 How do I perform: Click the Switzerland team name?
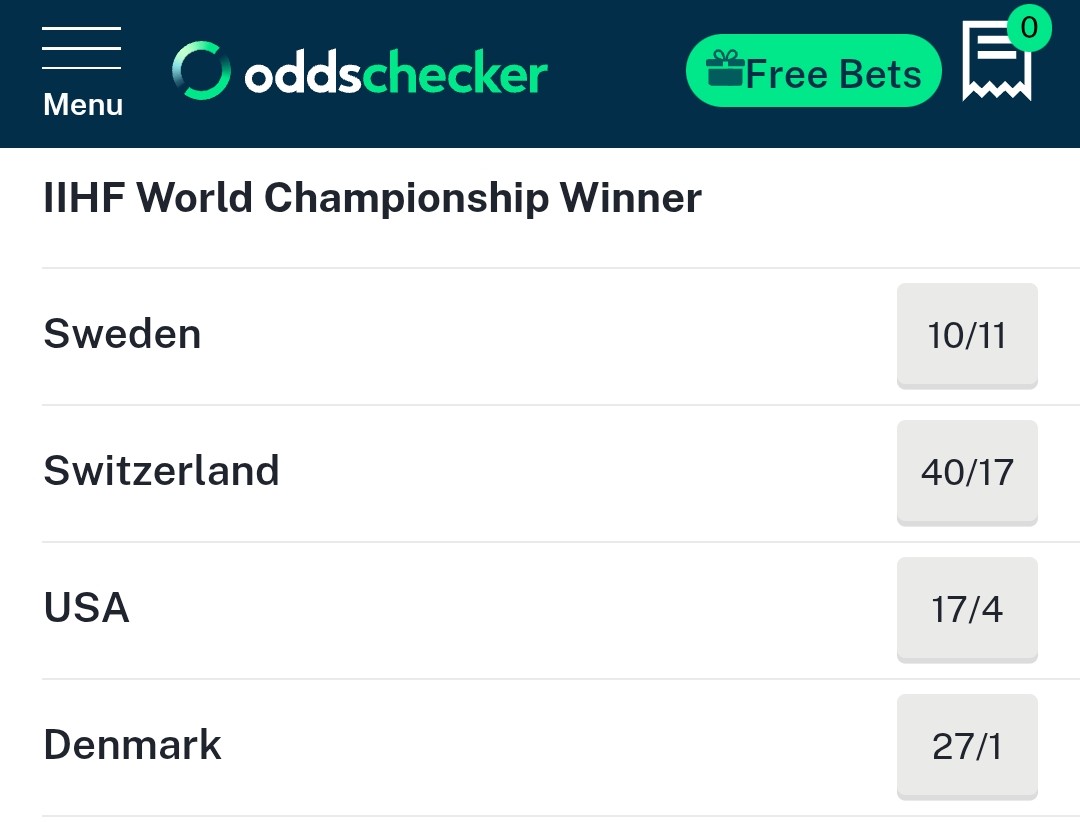pos(161,471)
